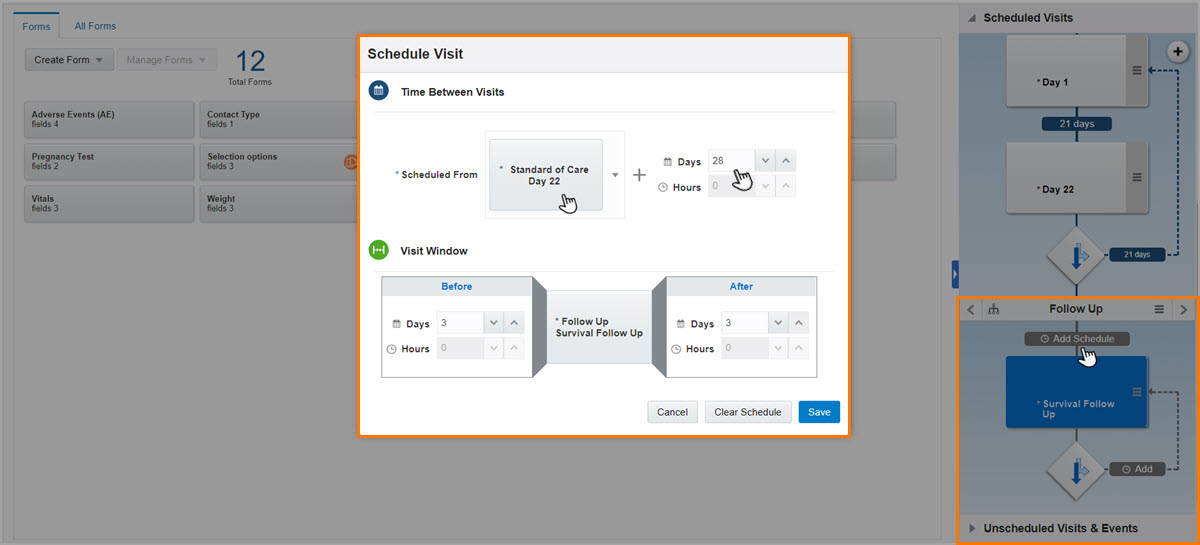The image size is (1200, 545).
Task: Go to previous branch using the left arrow
Action: coord(971,310)
